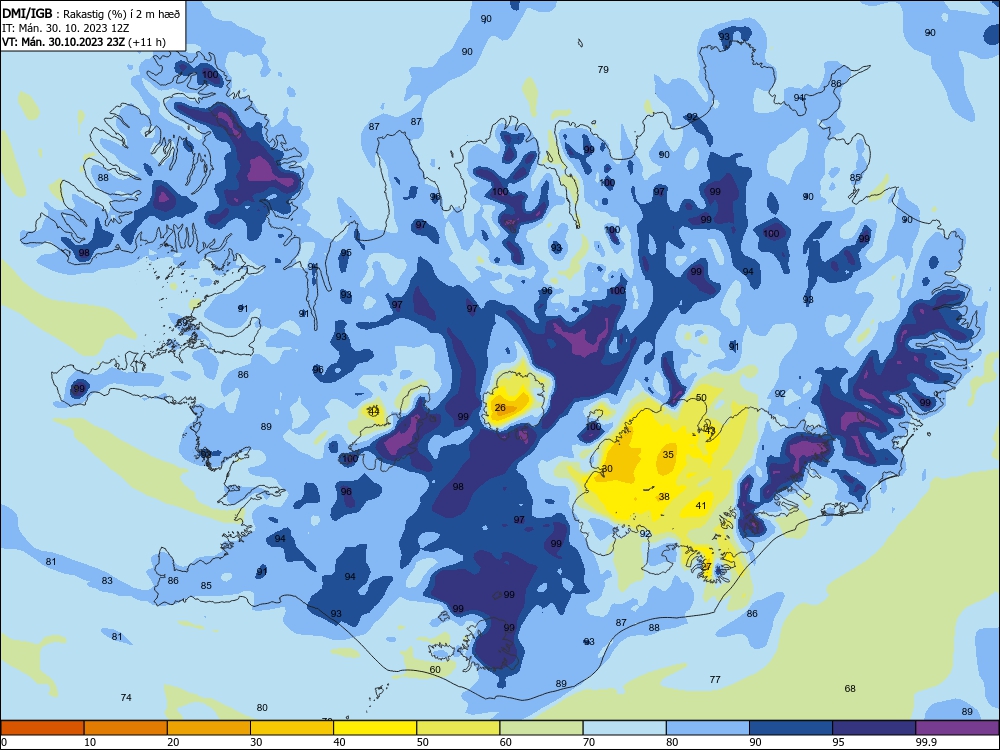Image resolution: width=1000 pixels, height=750 pixels.
Task: Click the ocean value 74
Action: 126,698
